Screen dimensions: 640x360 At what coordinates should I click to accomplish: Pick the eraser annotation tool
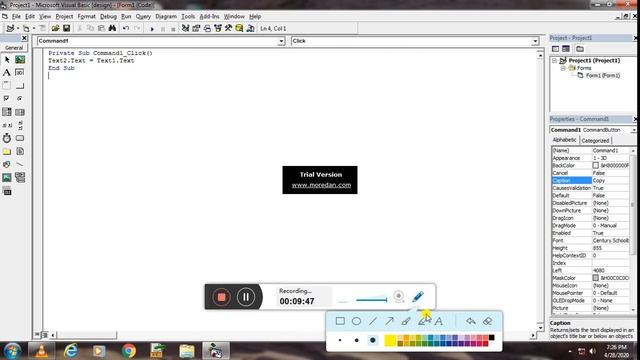(x=487, y=321)
